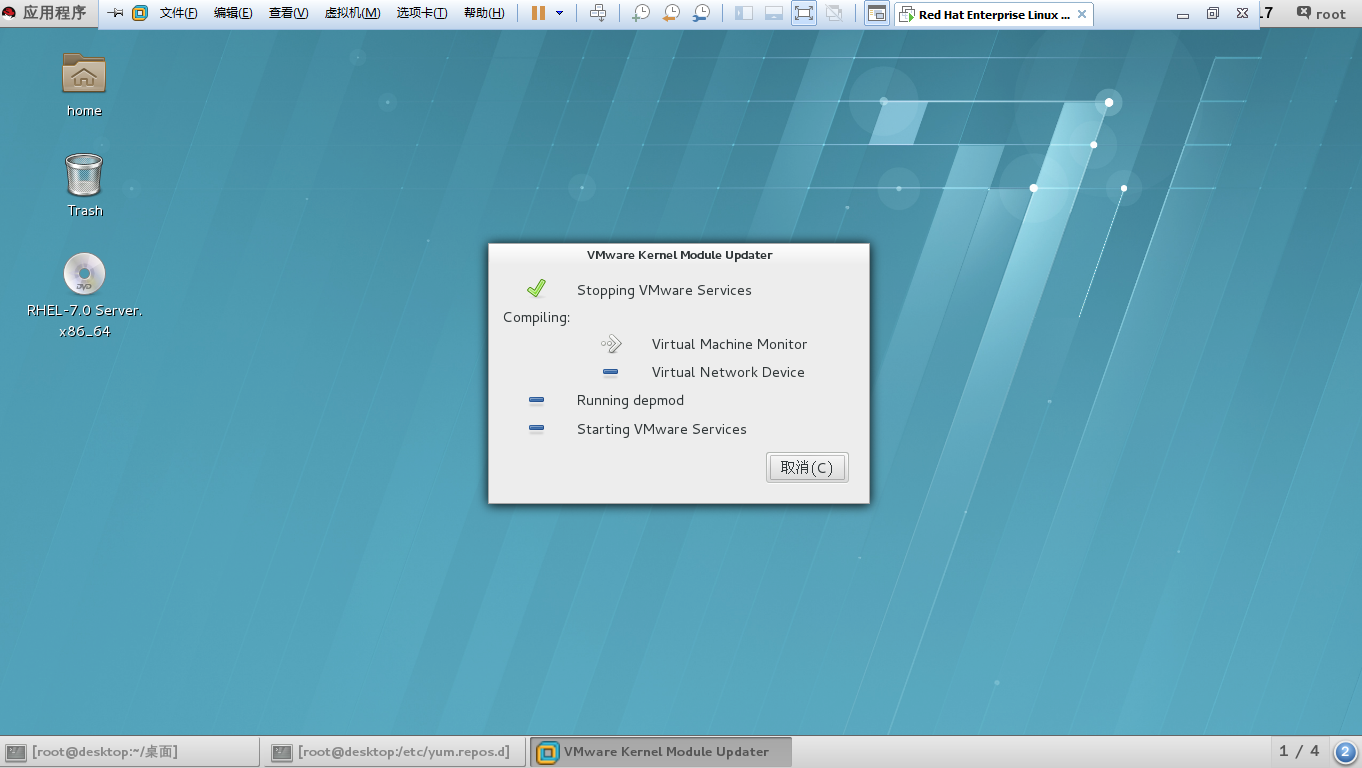Revert to the previous snapshot
Image resolution: width=1362 pixels, height=768 pixels.
(671, 13)
